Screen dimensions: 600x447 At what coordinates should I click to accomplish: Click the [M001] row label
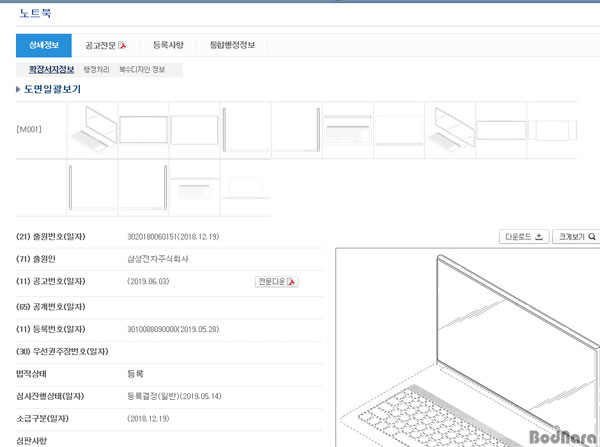(x=29, y=129)
